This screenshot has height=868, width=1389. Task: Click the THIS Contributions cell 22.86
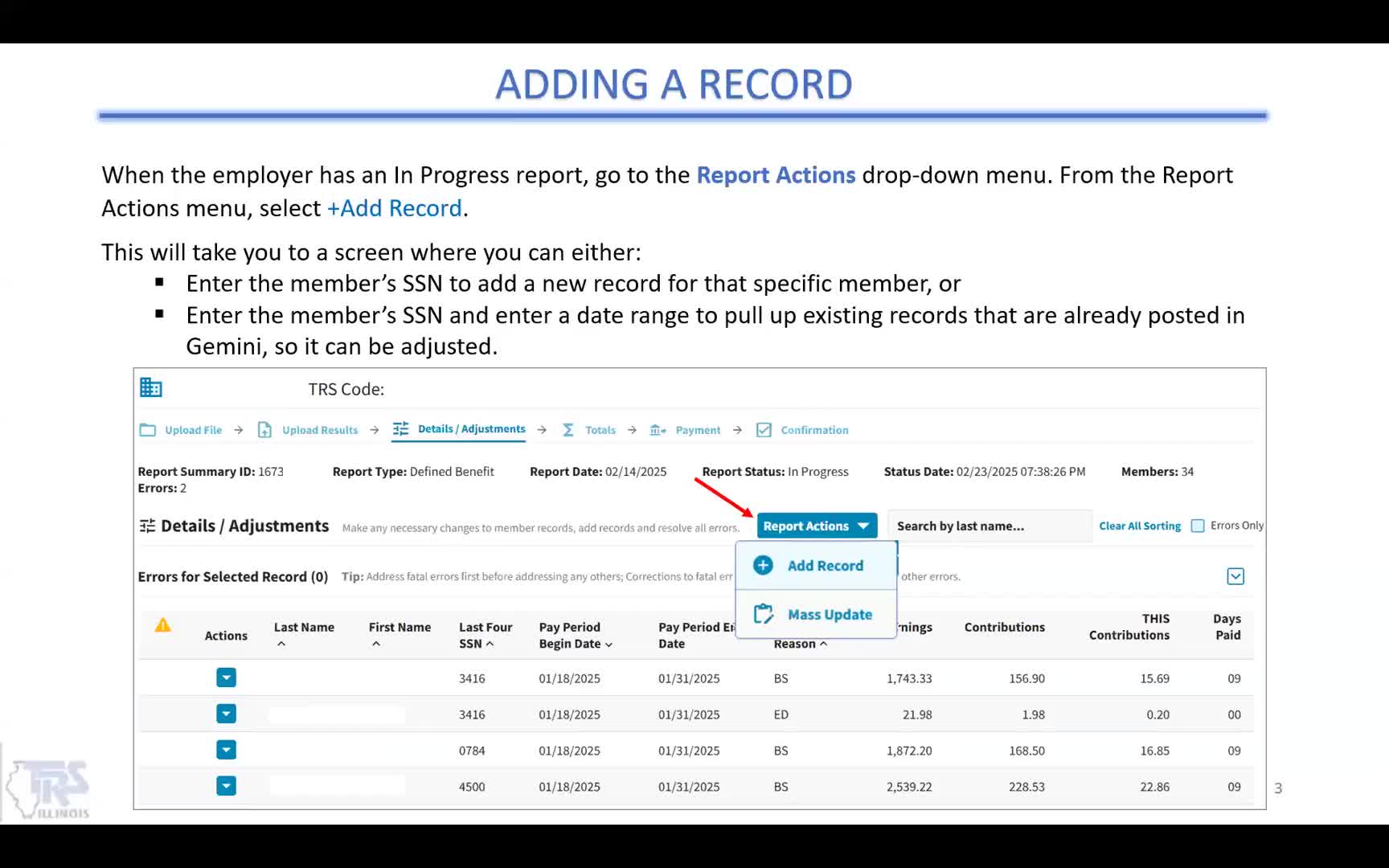tap(1154, 787)
